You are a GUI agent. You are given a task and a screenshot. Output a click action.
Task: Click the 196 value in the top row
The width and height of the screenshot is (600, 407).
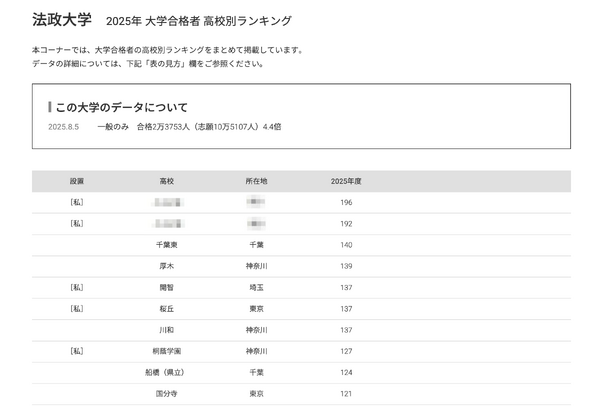[x=346, y=202]
